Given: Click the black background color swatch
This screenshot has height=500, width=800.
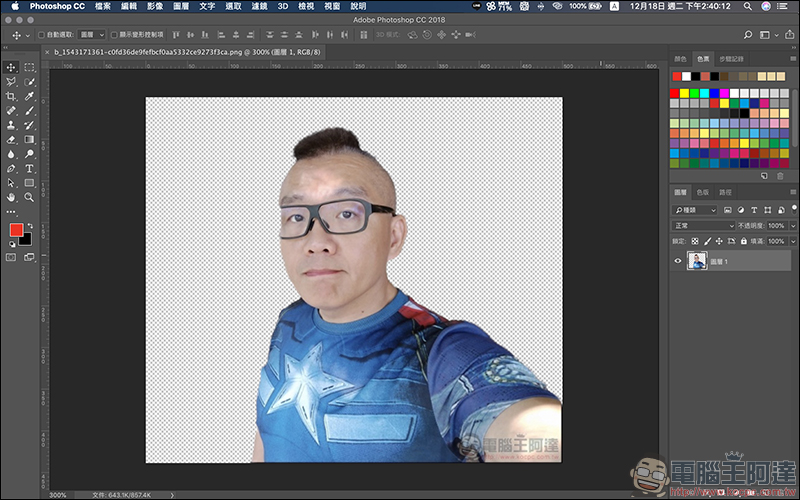Looking at the screenshot, I should [27, 240].
